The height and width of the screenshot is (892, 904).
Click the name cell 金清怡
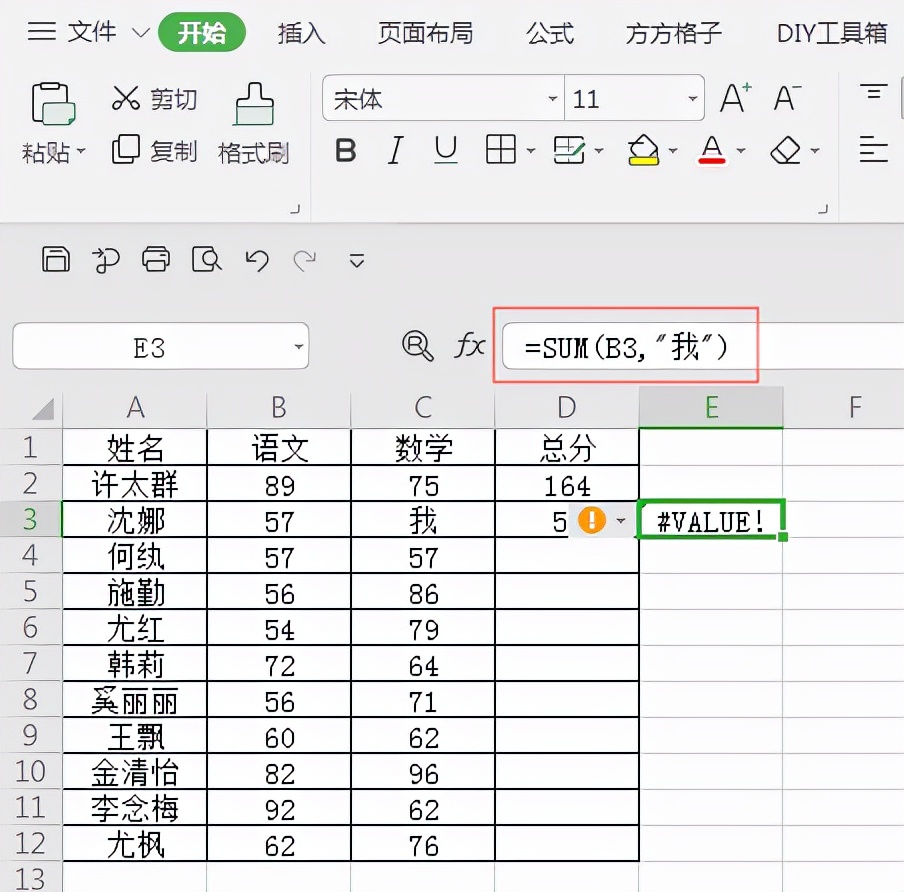135,772
